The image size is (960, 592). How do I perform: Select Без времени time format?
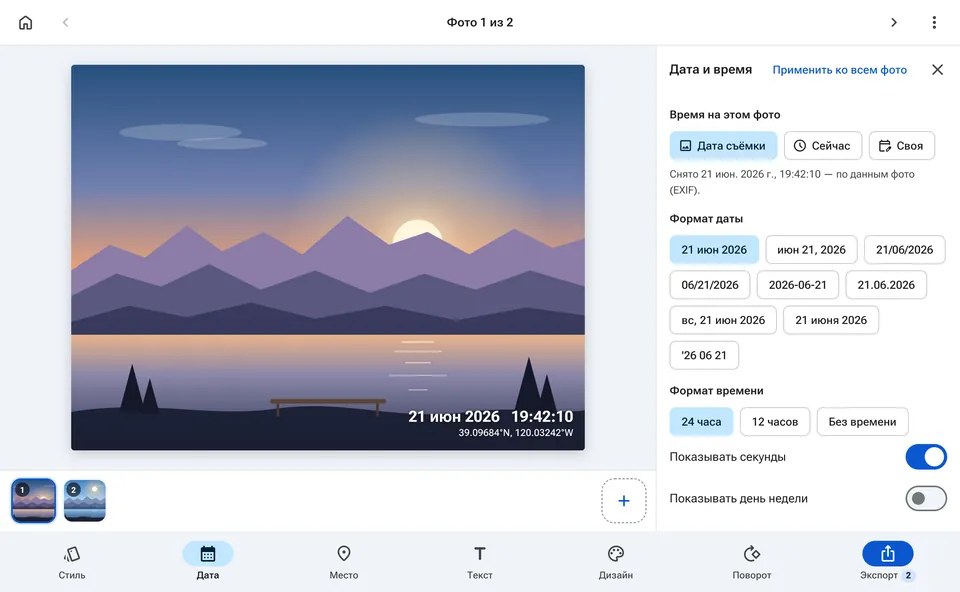coord(862,422)
